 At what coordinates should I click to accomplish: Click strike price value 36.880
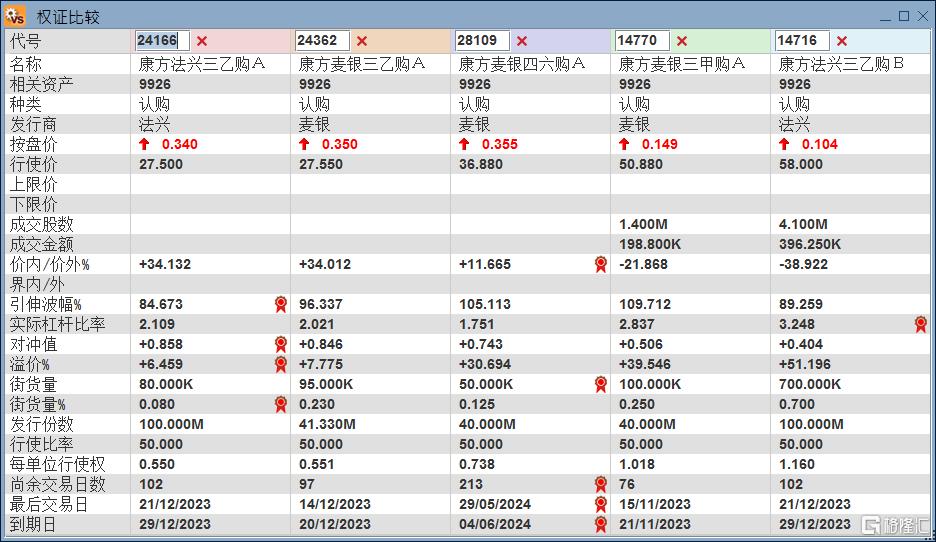tap(481, 164)
